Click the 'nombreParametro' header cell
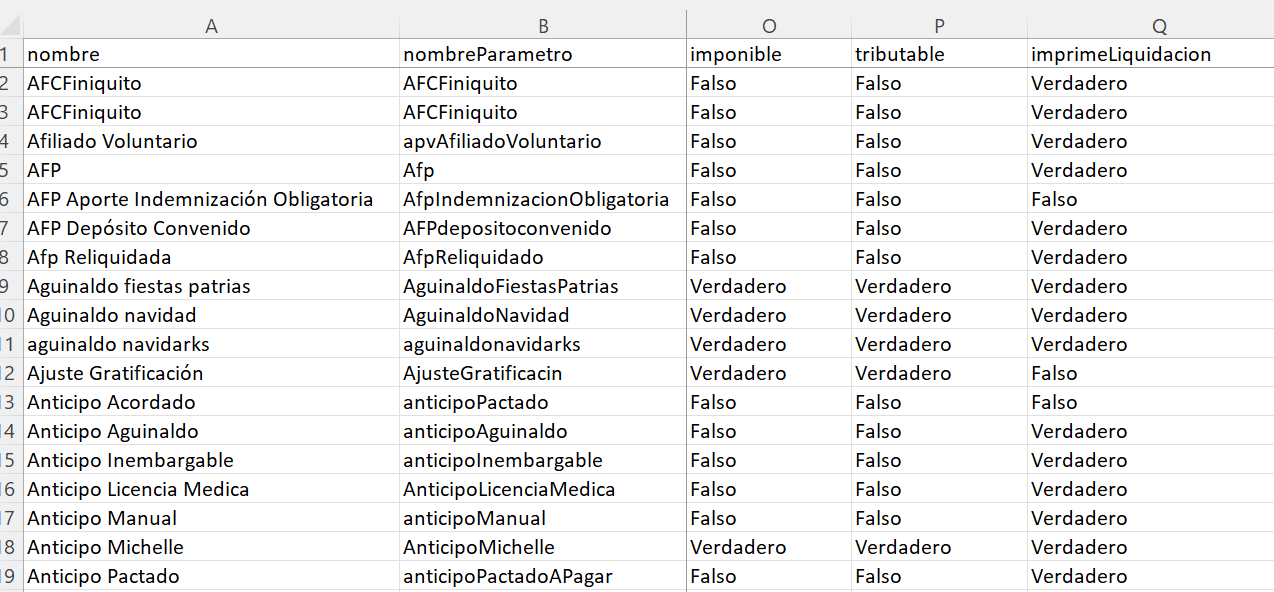 coord(543,54)
